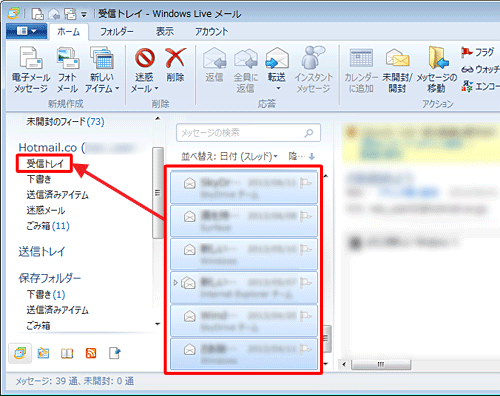Toggle sort order descending arrow
500x396 pixels.
click(312, 156)
